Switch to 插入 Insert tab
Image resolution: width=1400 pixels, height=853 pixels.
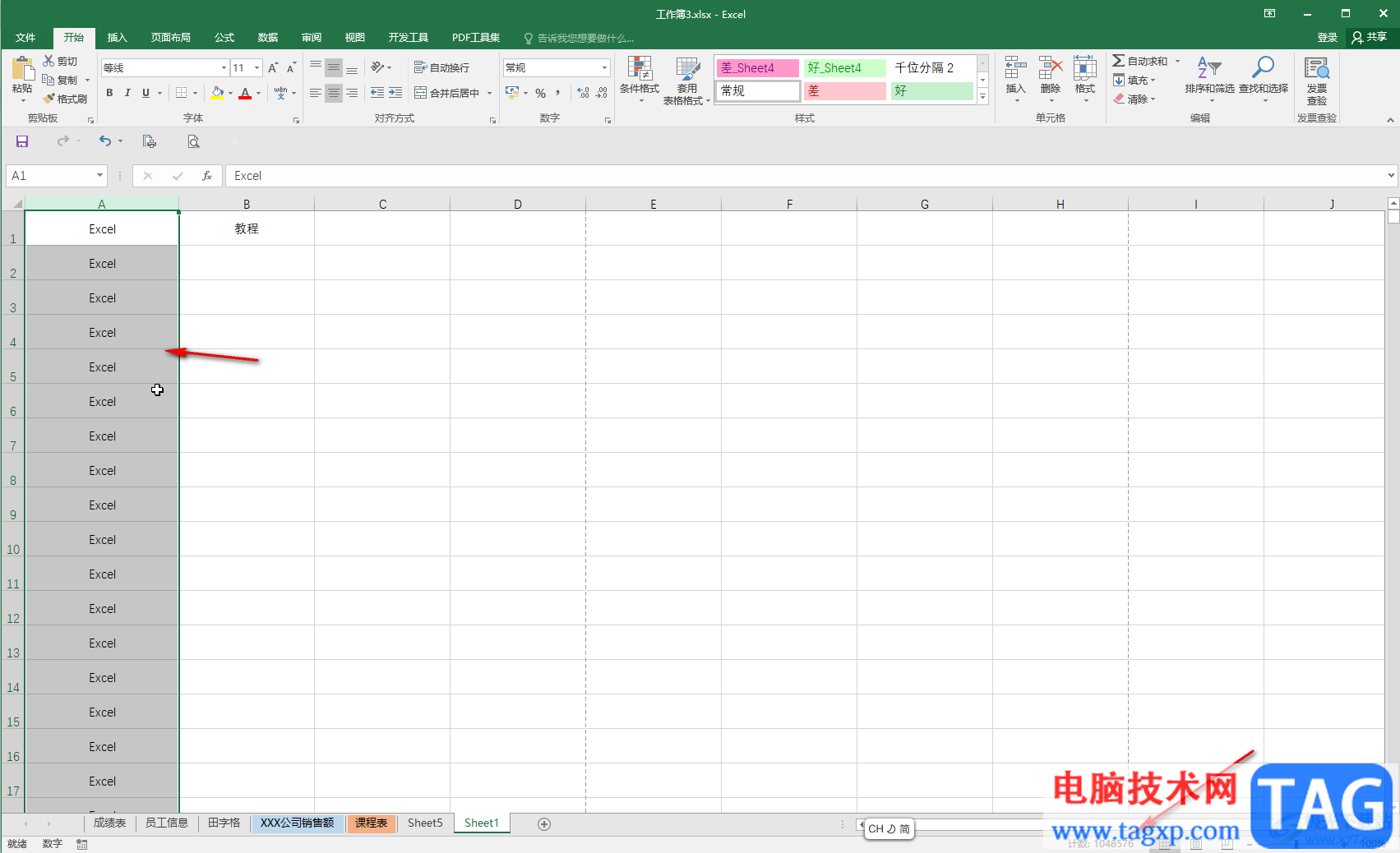(x=118, y=38)
